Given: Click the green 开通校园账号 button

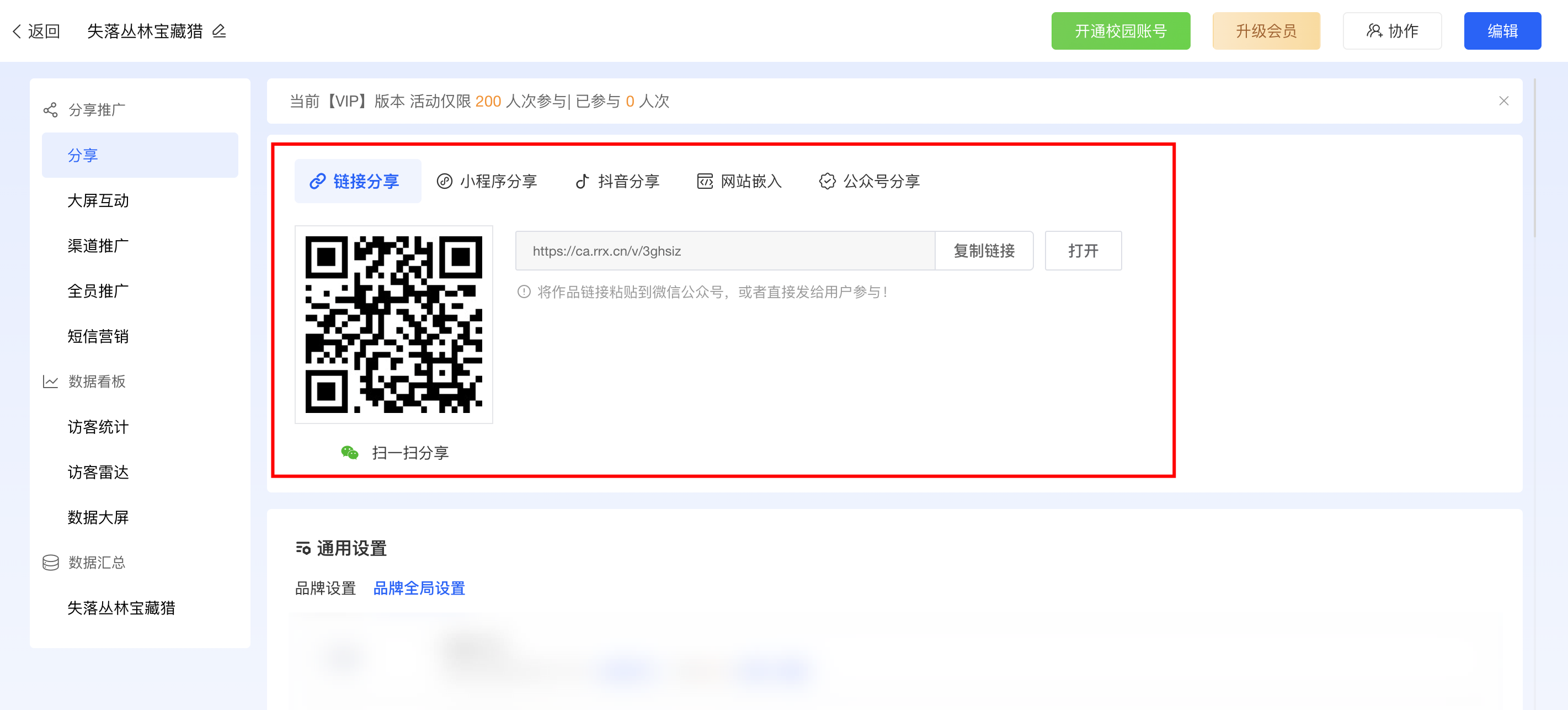Looking at the screenshot, I should (x=1120, y=31).
